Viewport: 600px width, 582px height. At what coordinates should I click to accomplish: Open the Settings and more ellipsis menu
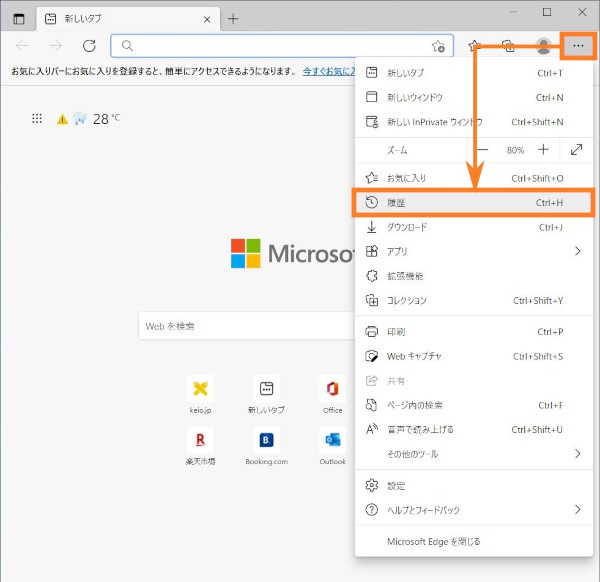tap(578, 46)
